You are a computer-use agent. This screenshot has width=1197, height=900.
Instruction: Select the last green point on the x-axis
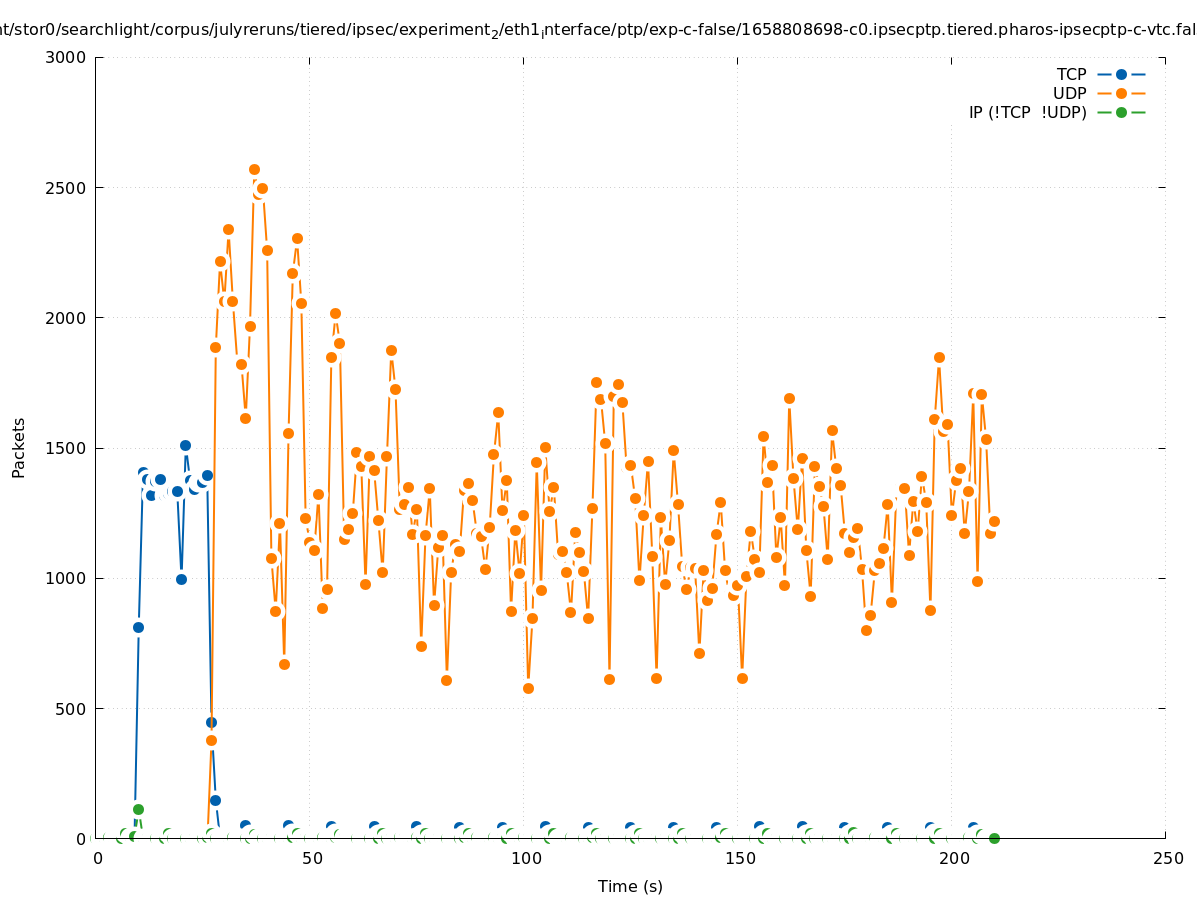pyautogui.click(x=994, y=838)
